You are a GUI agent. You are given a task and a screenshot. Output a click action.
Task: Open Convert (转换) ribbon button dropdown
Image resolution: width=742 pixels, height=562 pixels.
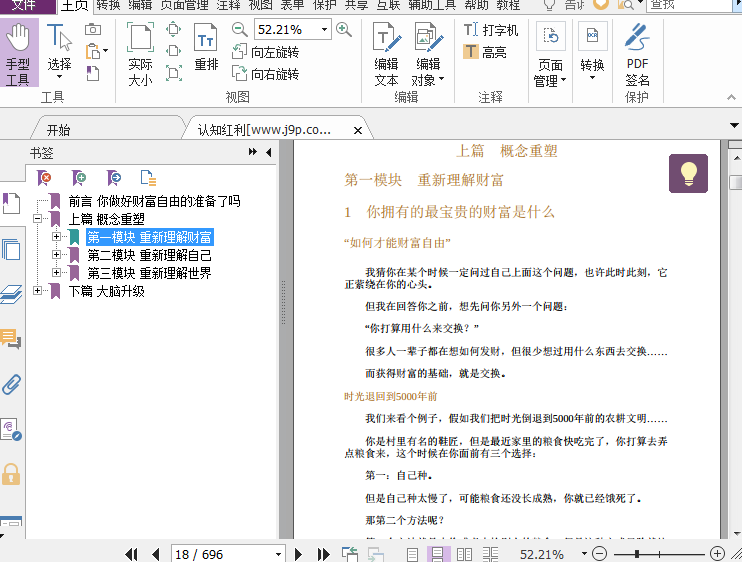coord(592,52)
